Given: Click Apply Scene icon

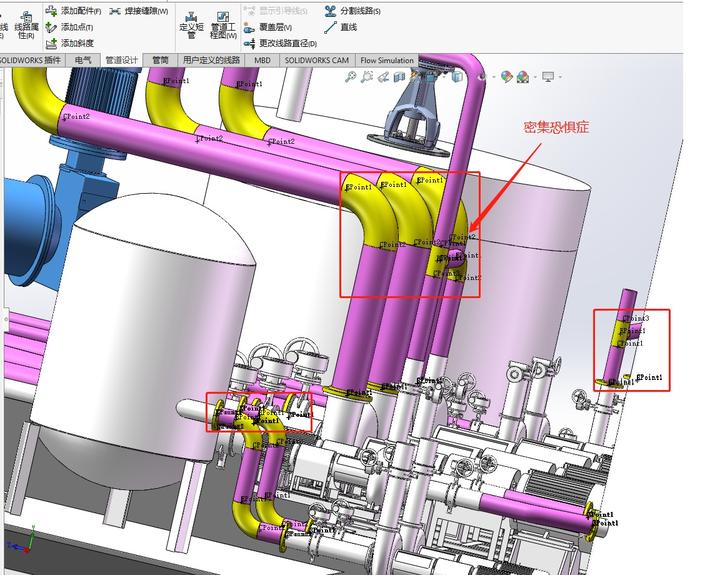Looking at the screenshot, I should (523, 77).
